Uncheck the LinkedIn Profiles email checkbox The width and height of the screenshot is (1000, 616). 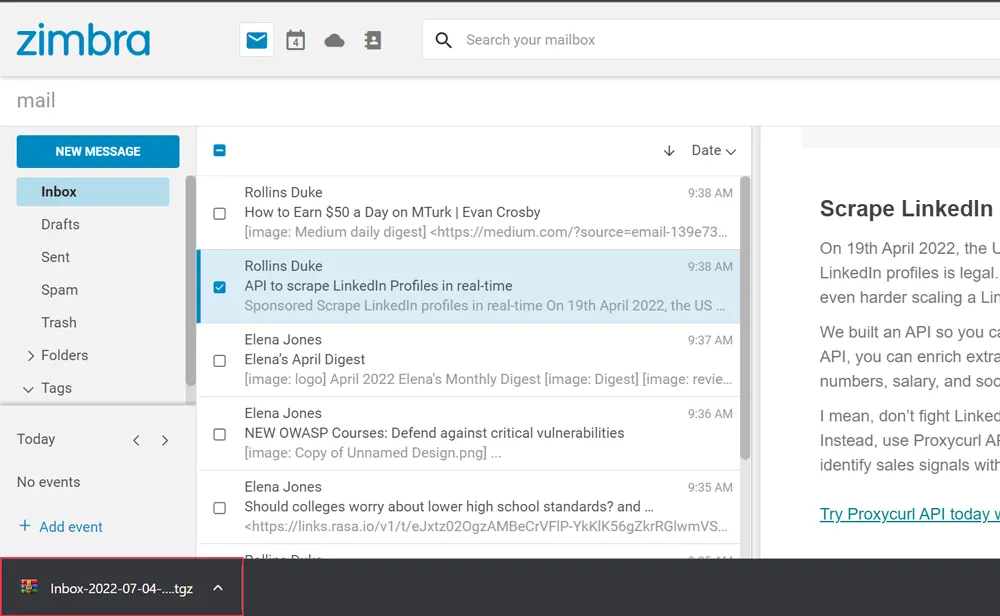220,287
